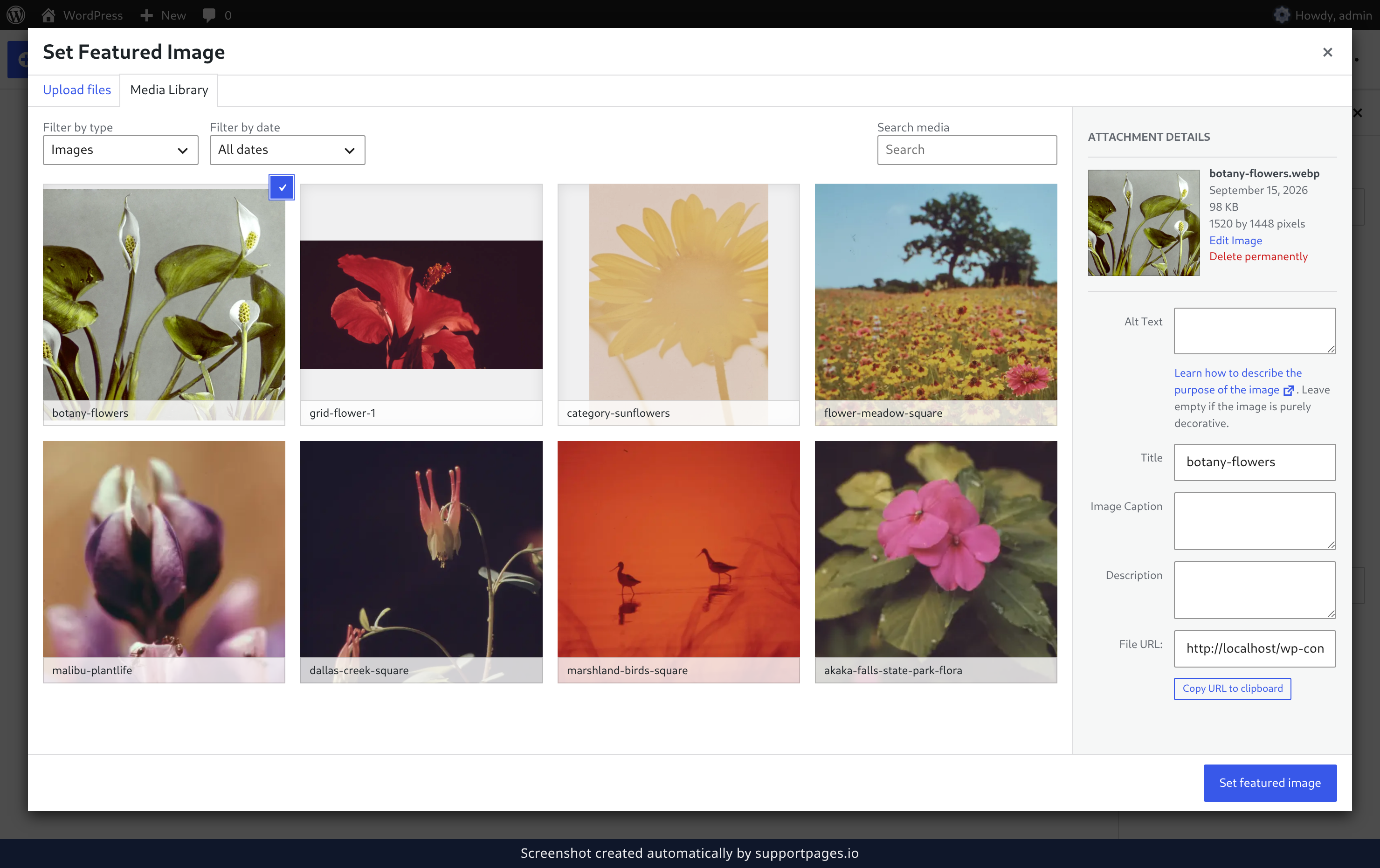Open the Filter by date dropdown
The width and height of the screenshot is (1380, 868).
287,150
